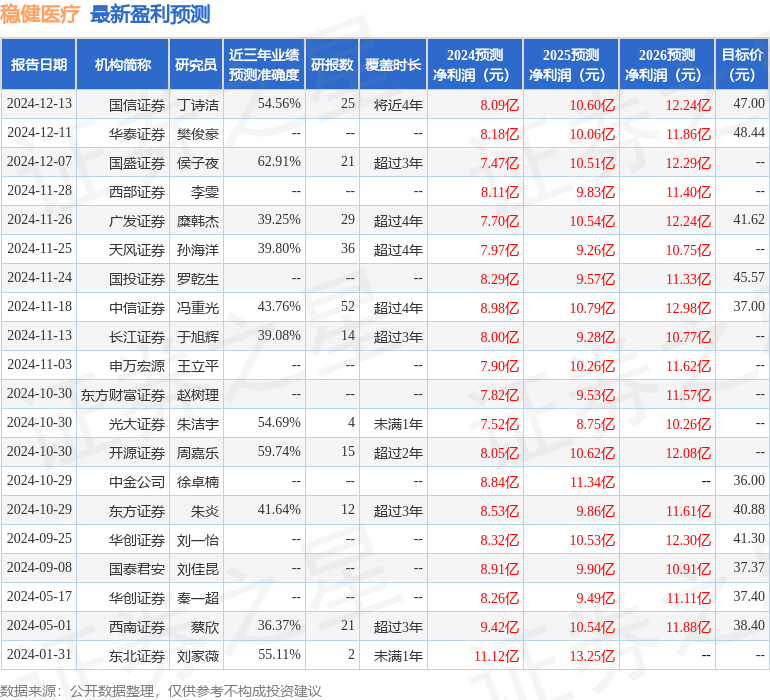Click the 机构简称 column header
The width and height of the screenshot is (770, 700).
click(x=123, y=65)
